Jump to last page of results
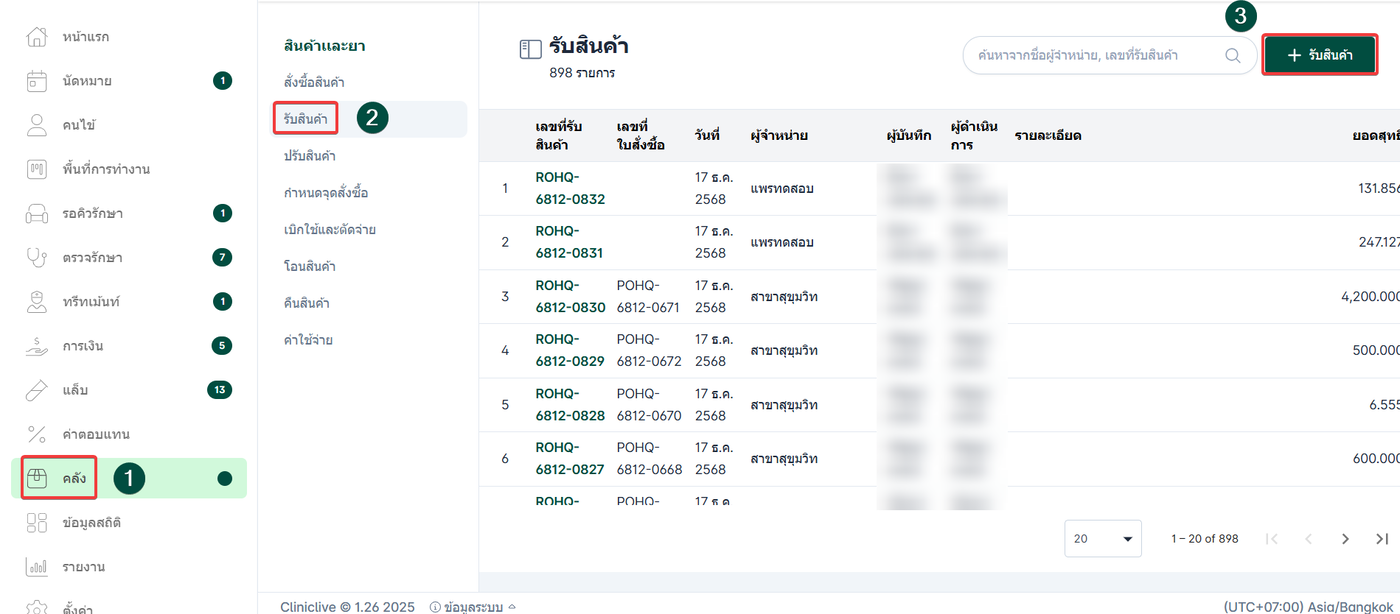Viewport: 1400px width, 614px height. [1381, 539]
